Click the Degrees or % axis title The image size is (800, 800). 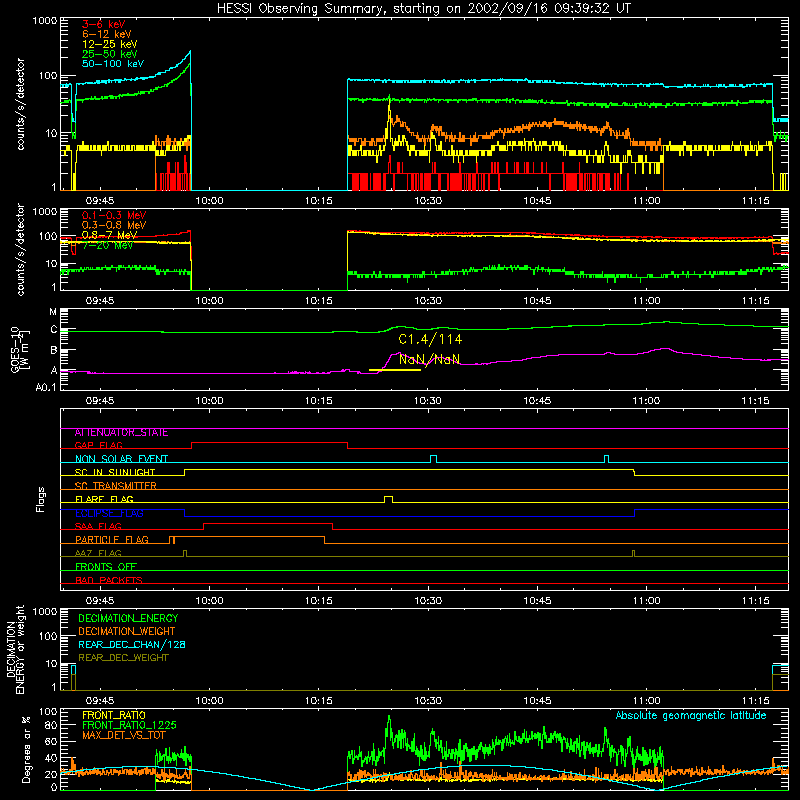26,749
